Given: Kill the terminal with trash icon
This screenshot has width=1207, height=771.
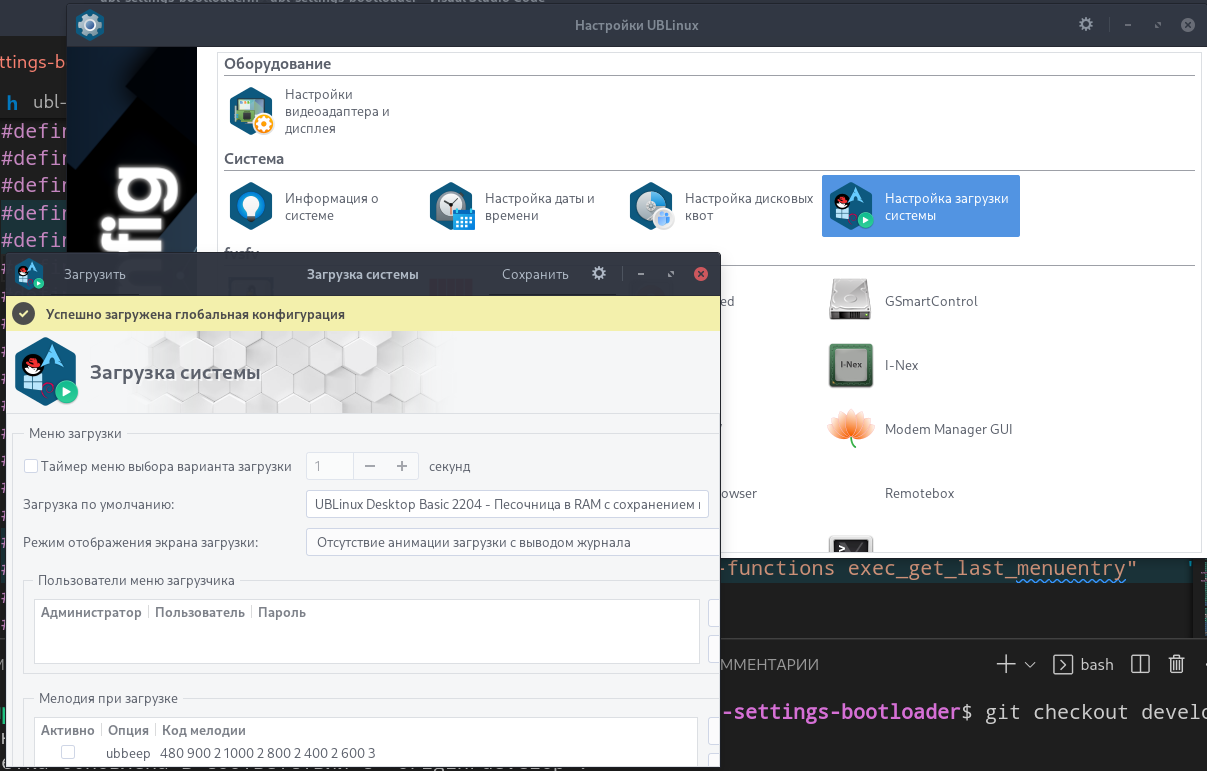Looking at the screenshot, I should 1177,665.
